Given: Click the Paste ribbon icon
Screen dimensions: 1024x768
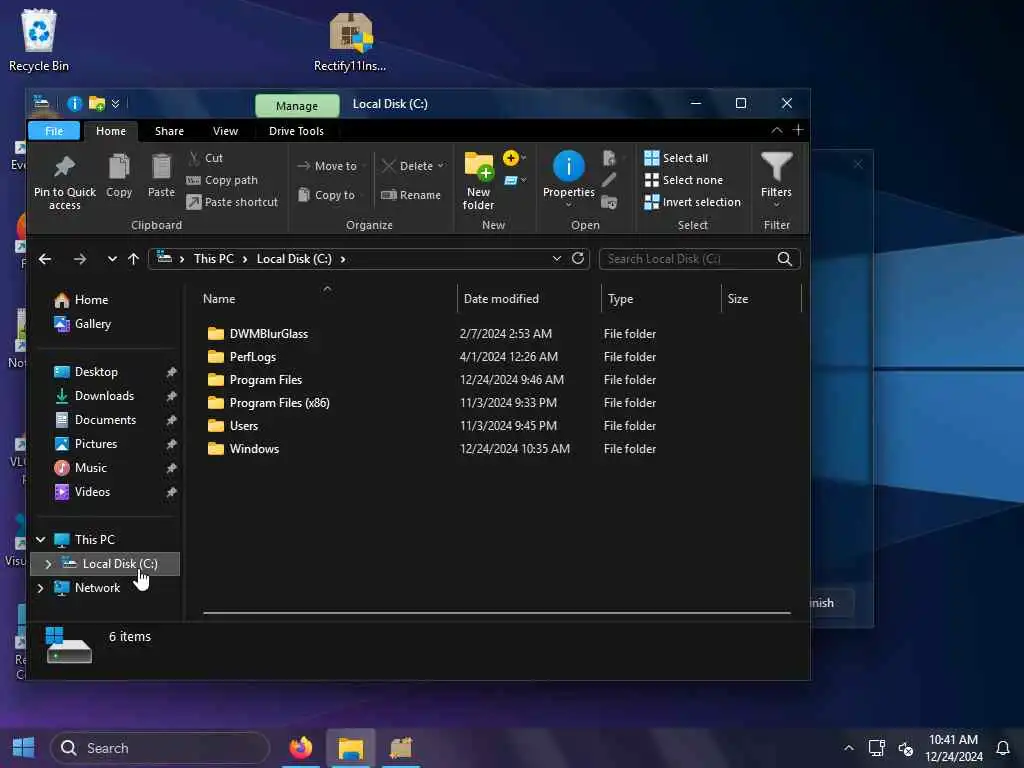Looking at the screenshot, I should [161, 167].
